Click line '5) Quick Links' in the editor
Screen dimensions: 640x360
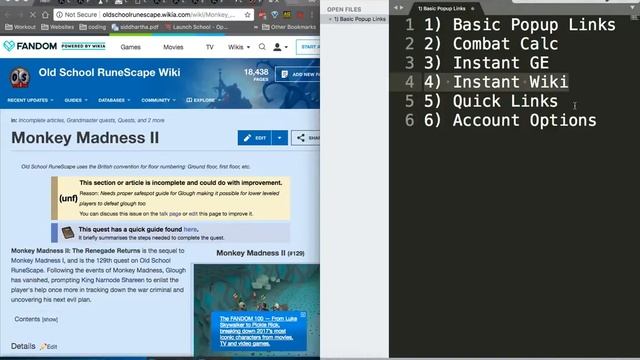491,101
